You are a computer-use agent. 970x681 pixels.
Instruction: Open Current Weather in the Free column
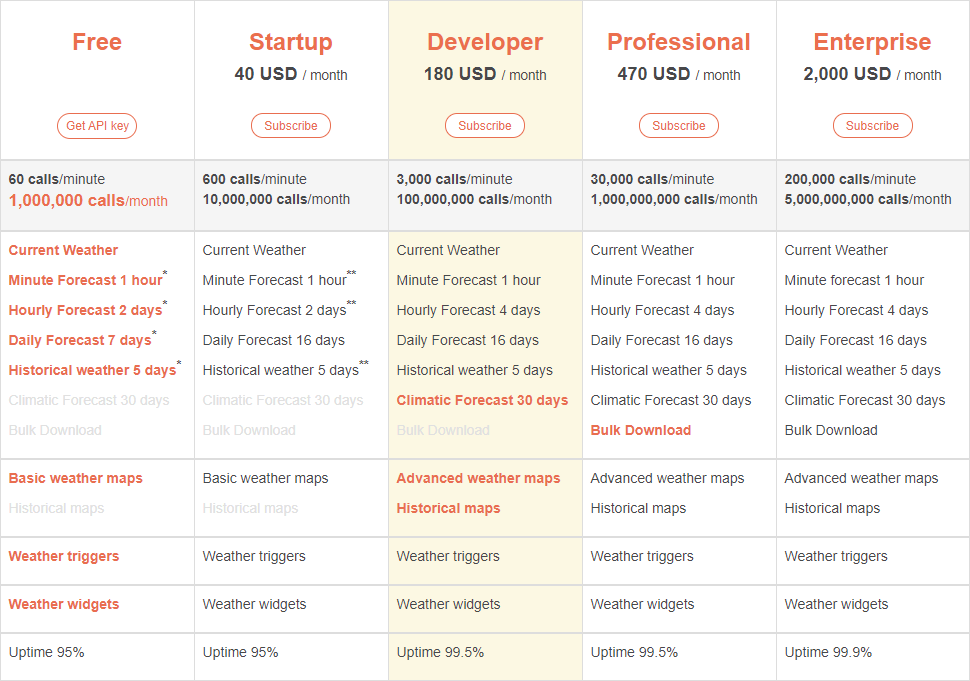coord(63,250)
